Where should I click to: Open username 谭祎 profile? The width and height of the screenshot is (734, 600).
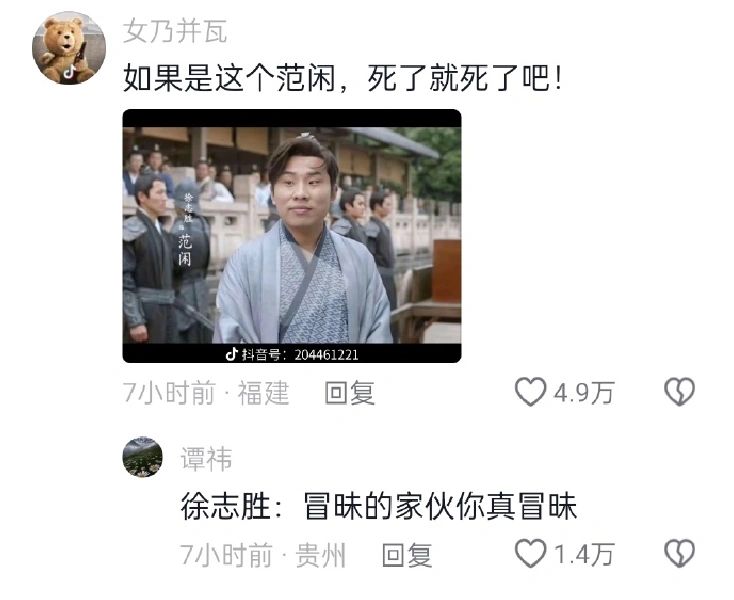pos(206,458)
